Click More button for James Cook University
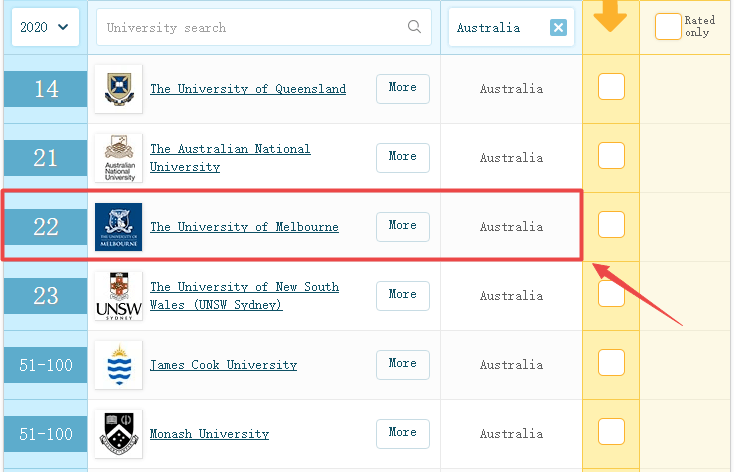Image resolution: width=734 pixels, height=472 pixels. point(403,364)
